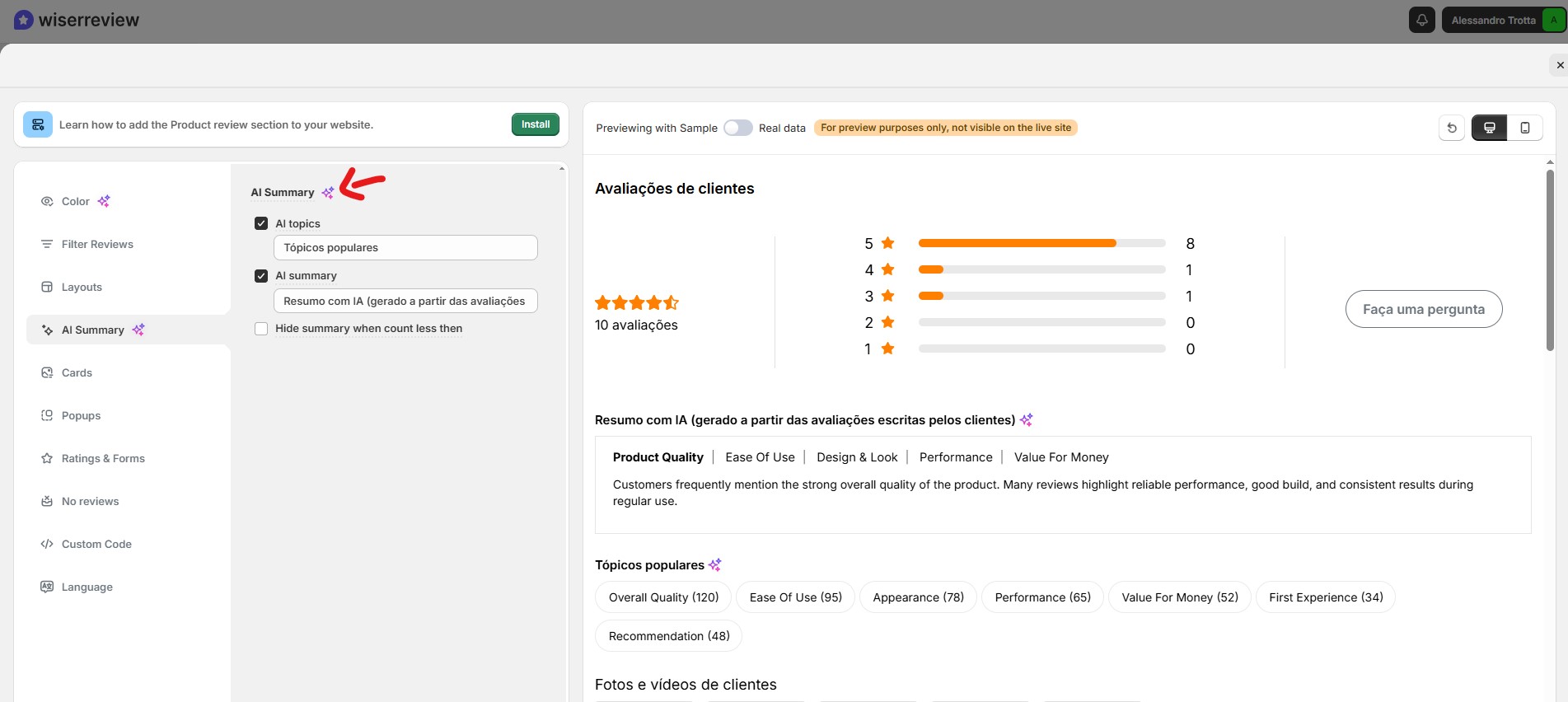Image resolution: width=1568 pixels, height=702 pixels.
Task: Open the Layouts section
Action: click(x=82, y=287)
